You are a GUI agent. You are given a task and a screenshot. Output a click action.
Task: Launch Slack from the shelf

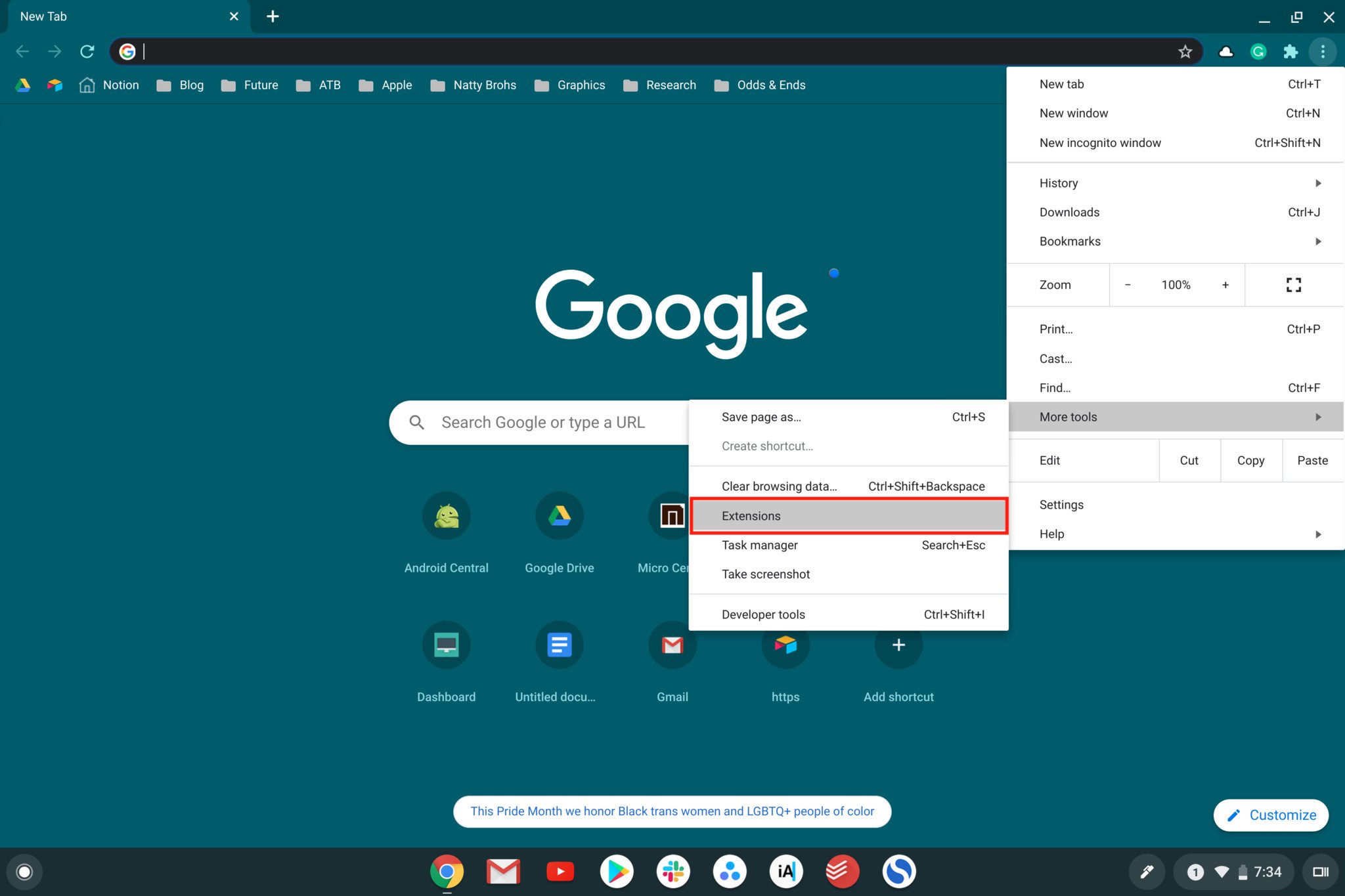pos(673,872)
